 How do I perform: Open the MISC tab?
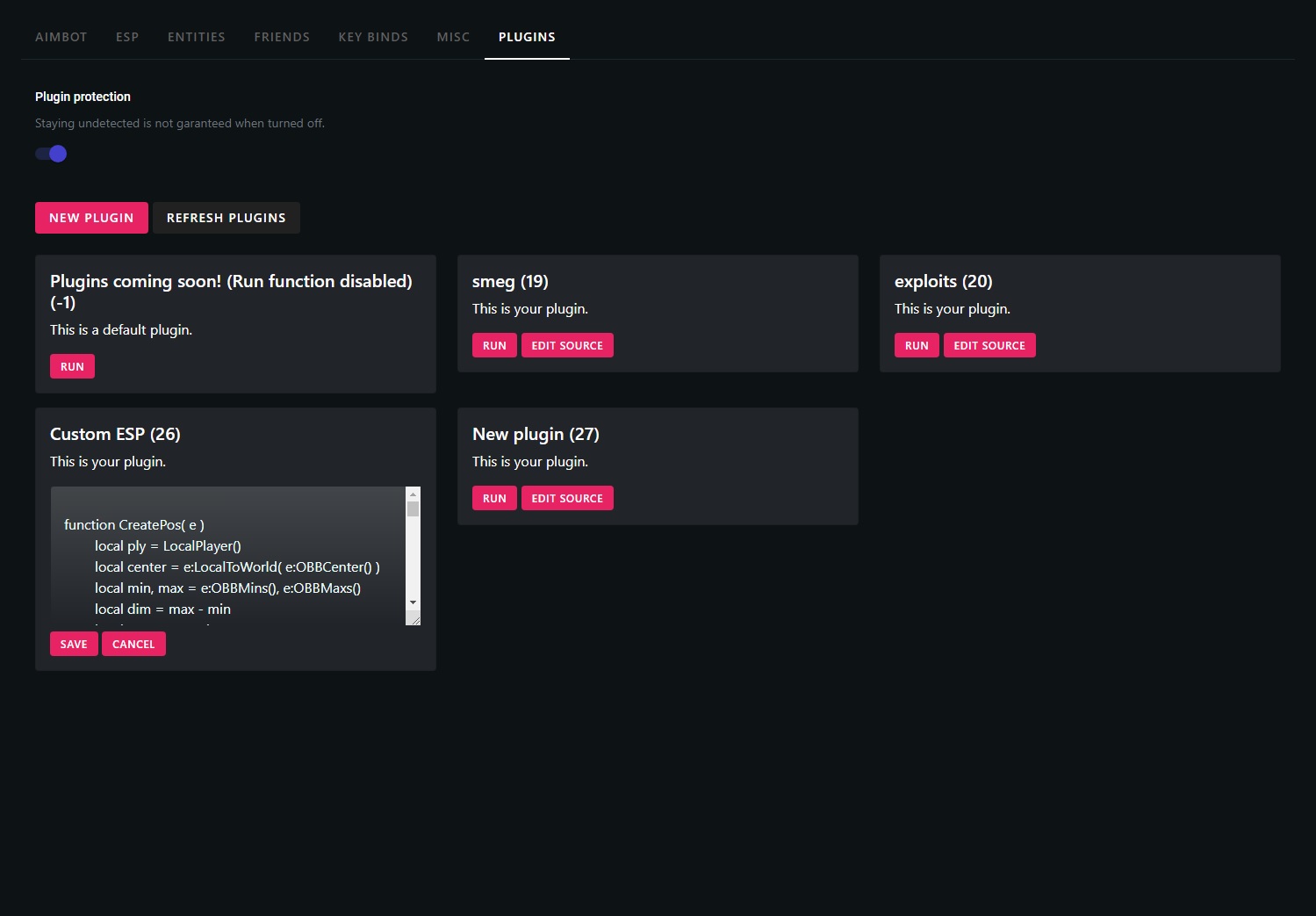tap(453, 37)
